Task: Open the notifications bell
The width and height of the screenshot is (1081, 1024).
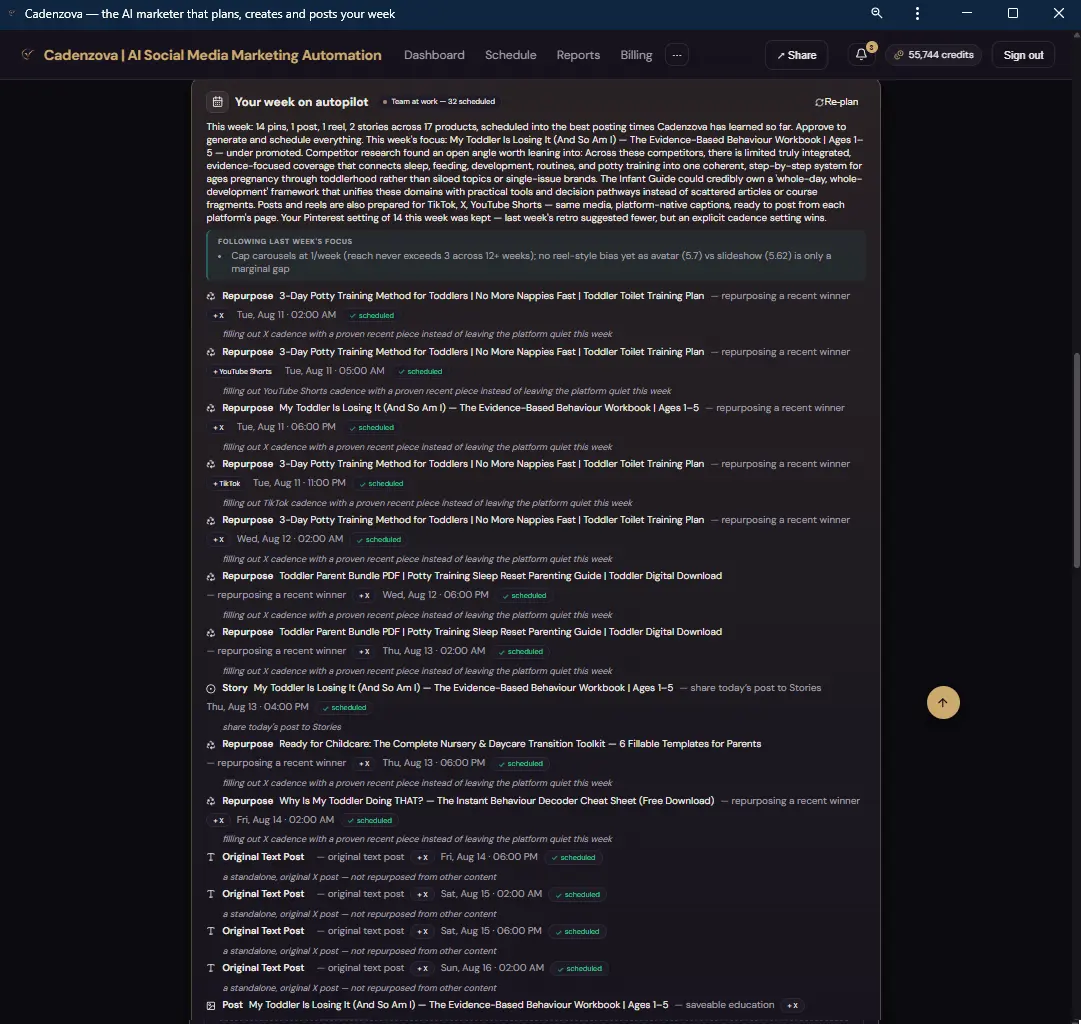Action: point(861,54)
